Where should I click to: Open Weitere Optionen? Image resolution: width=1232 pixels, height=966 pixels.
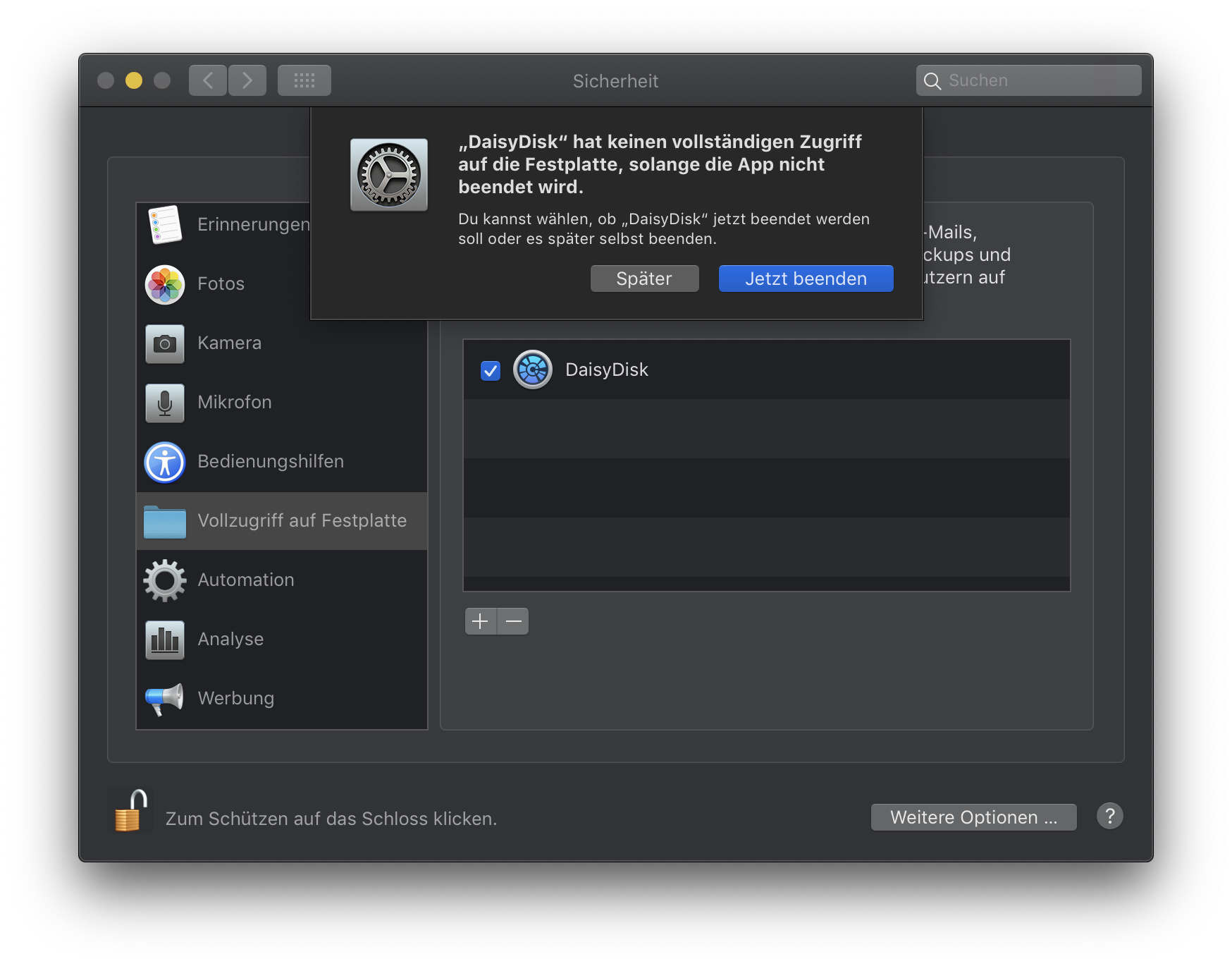click(973, 817)
